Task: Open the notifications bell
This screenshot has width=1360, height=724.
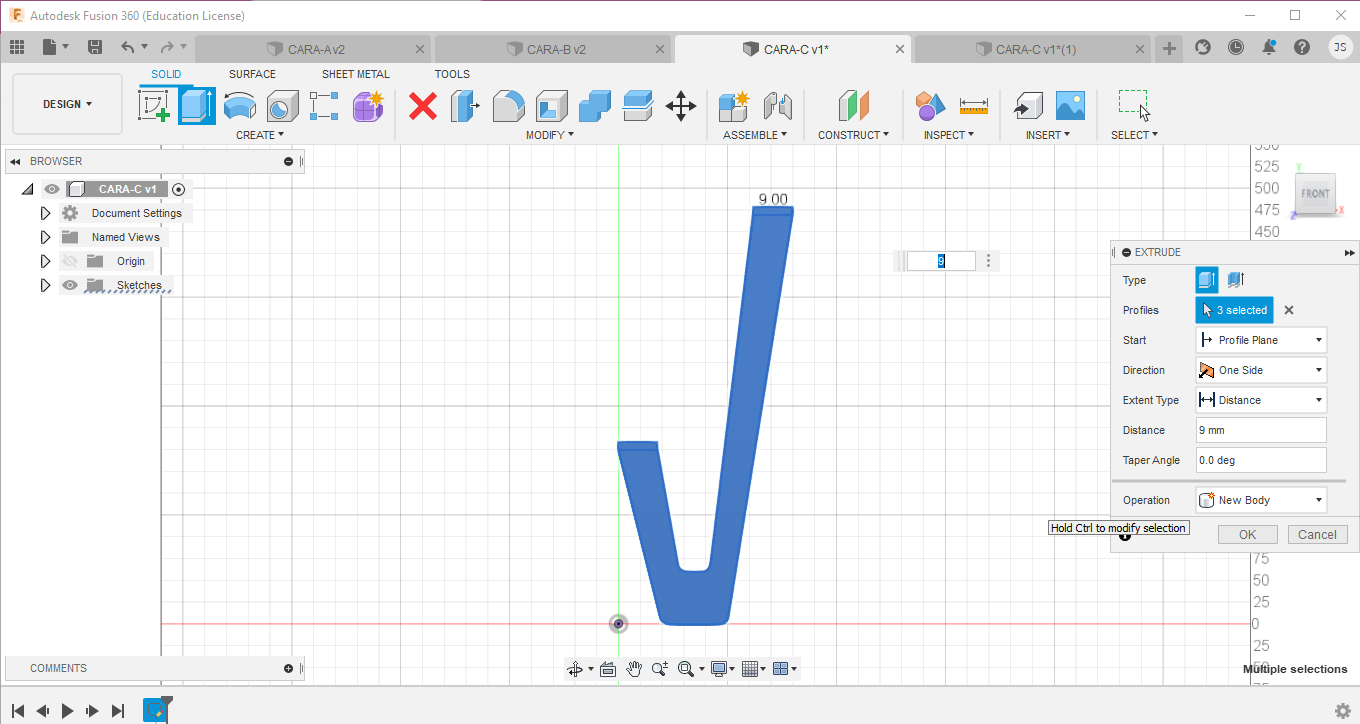Action: pyautogui.click(x=1269, y=47)
